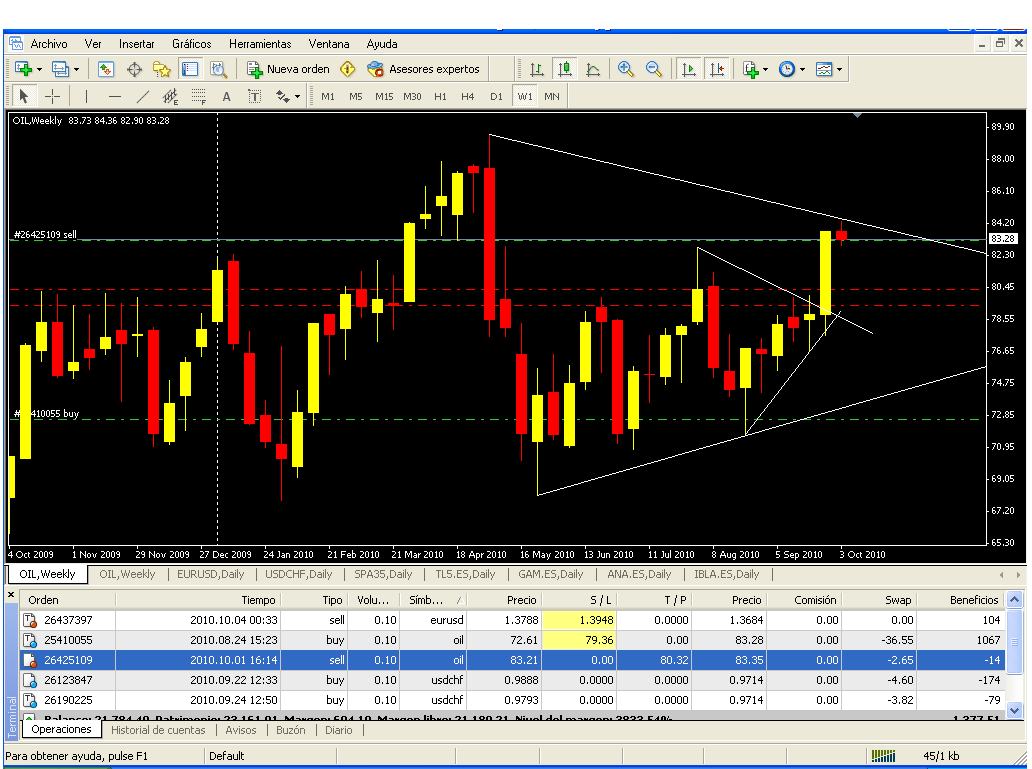
Task: Expand the templates dropdown
Action: pos(839,69)
